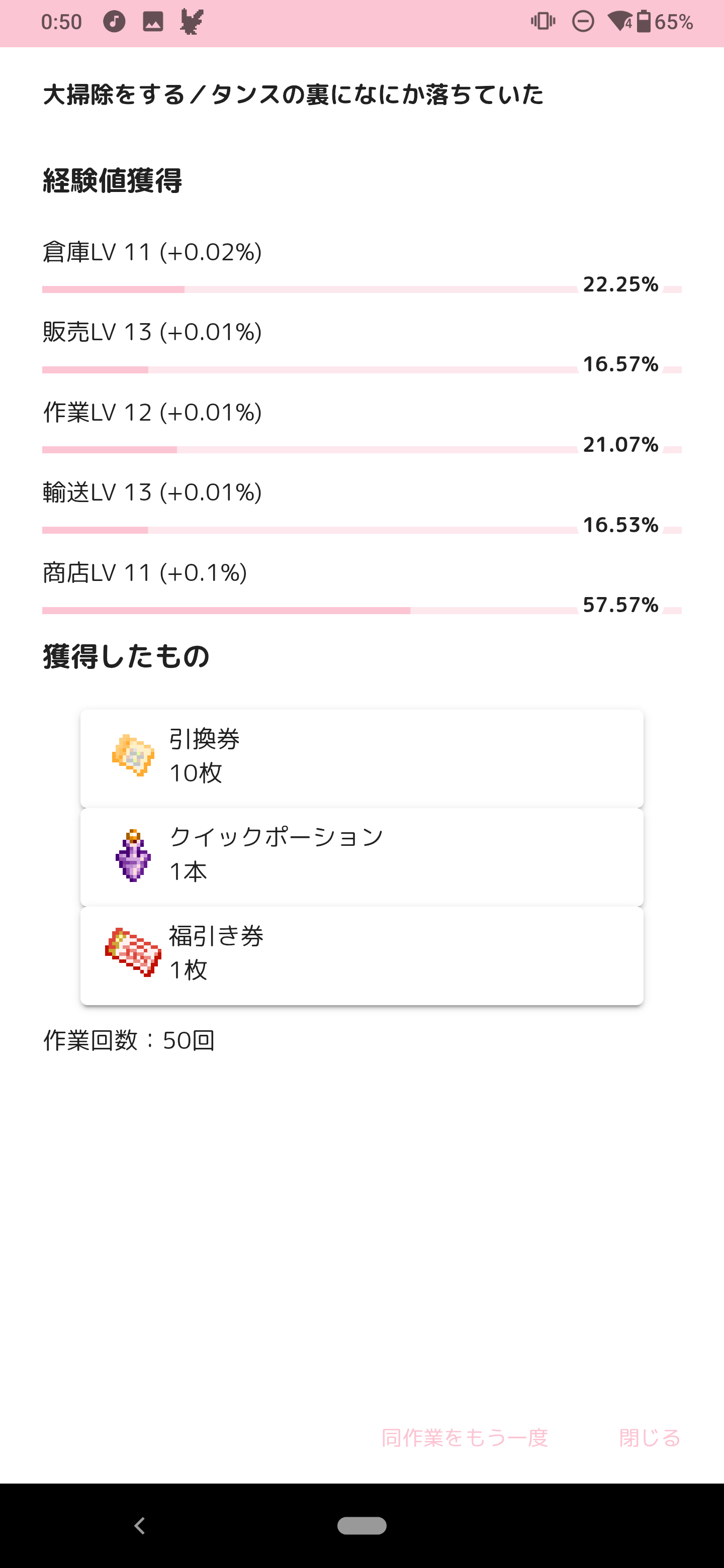The image size is (724, 1568).
Task: Tap the 作業回数：50回 work count text
Action: 129,1041
